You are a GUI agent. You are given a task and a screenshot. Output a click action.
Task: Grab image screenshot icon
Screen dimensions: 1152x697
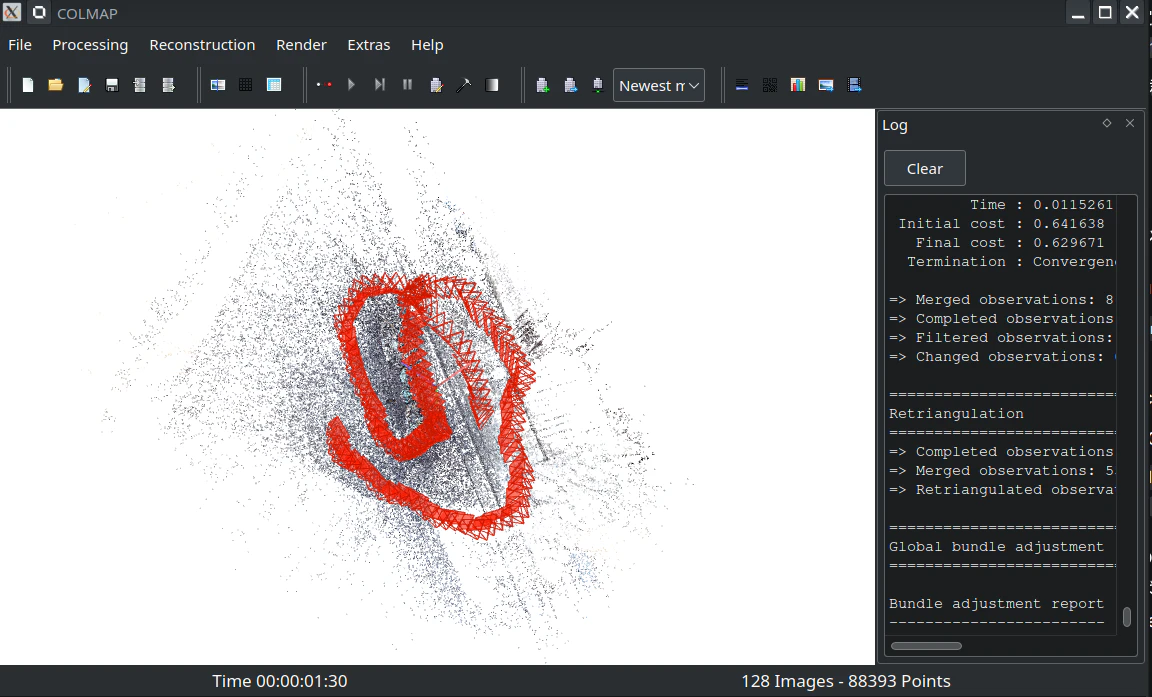pyautogui.click(x=826, y=85)
